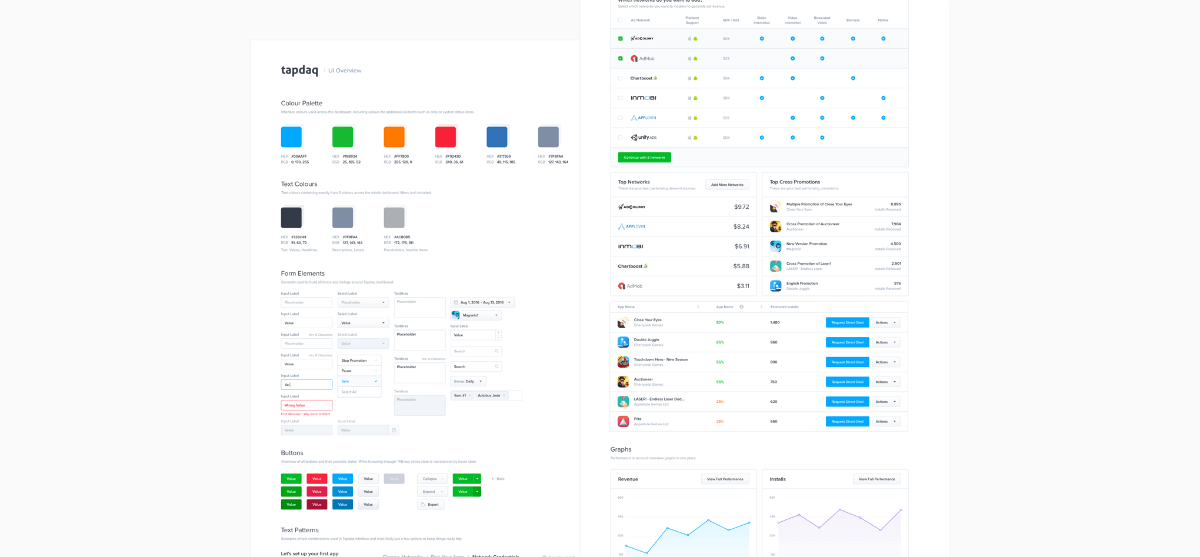Click arrow on top green split Value button

(x=477, y=478)
